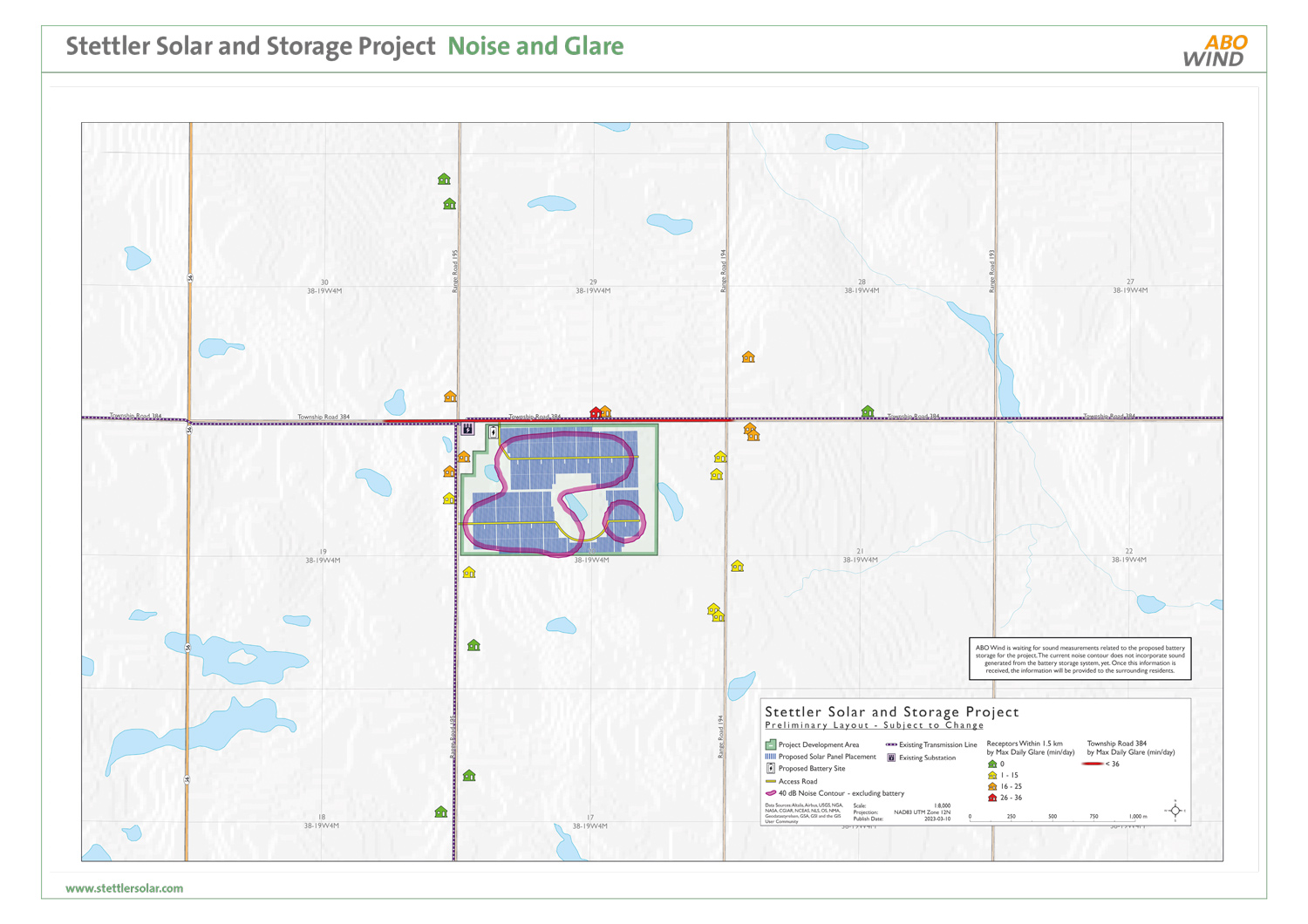Click the existing substation icon on the map
Image resolution: width=1308 pixels, height=924 pixels.
coord(468,429)
